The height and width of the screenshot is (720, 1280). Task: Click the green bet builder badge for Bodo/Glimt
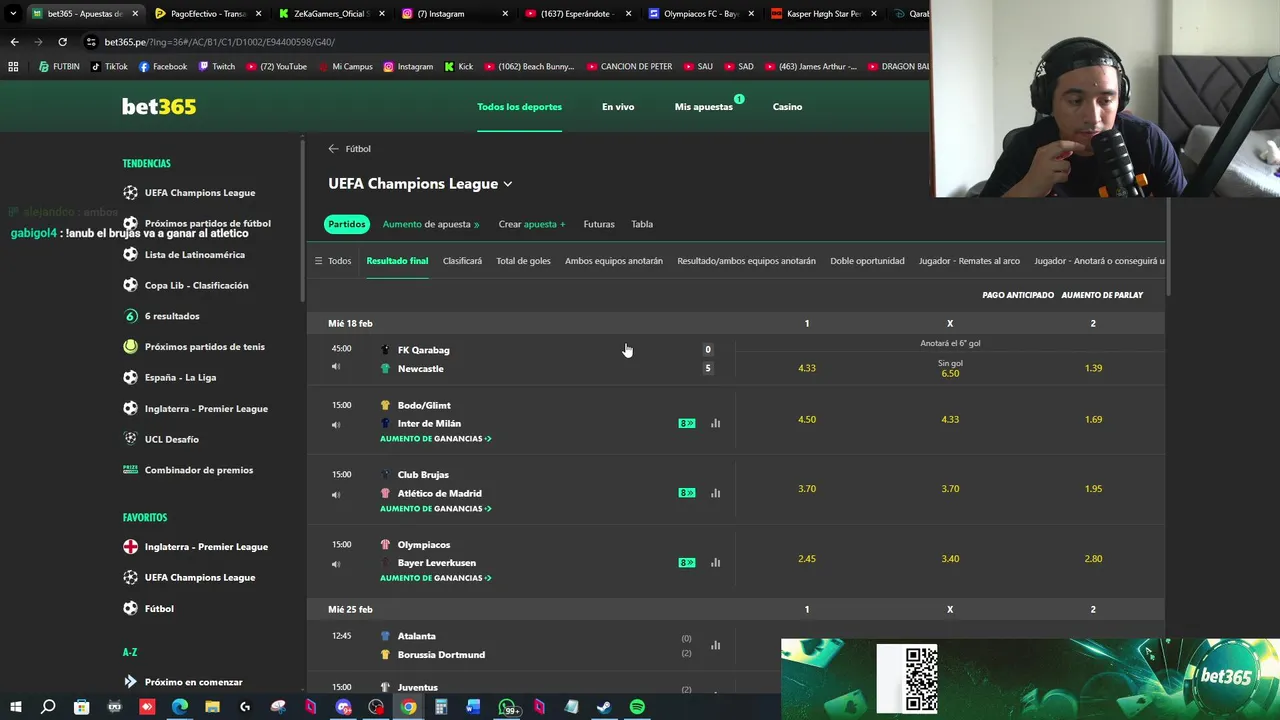(686, 423)
